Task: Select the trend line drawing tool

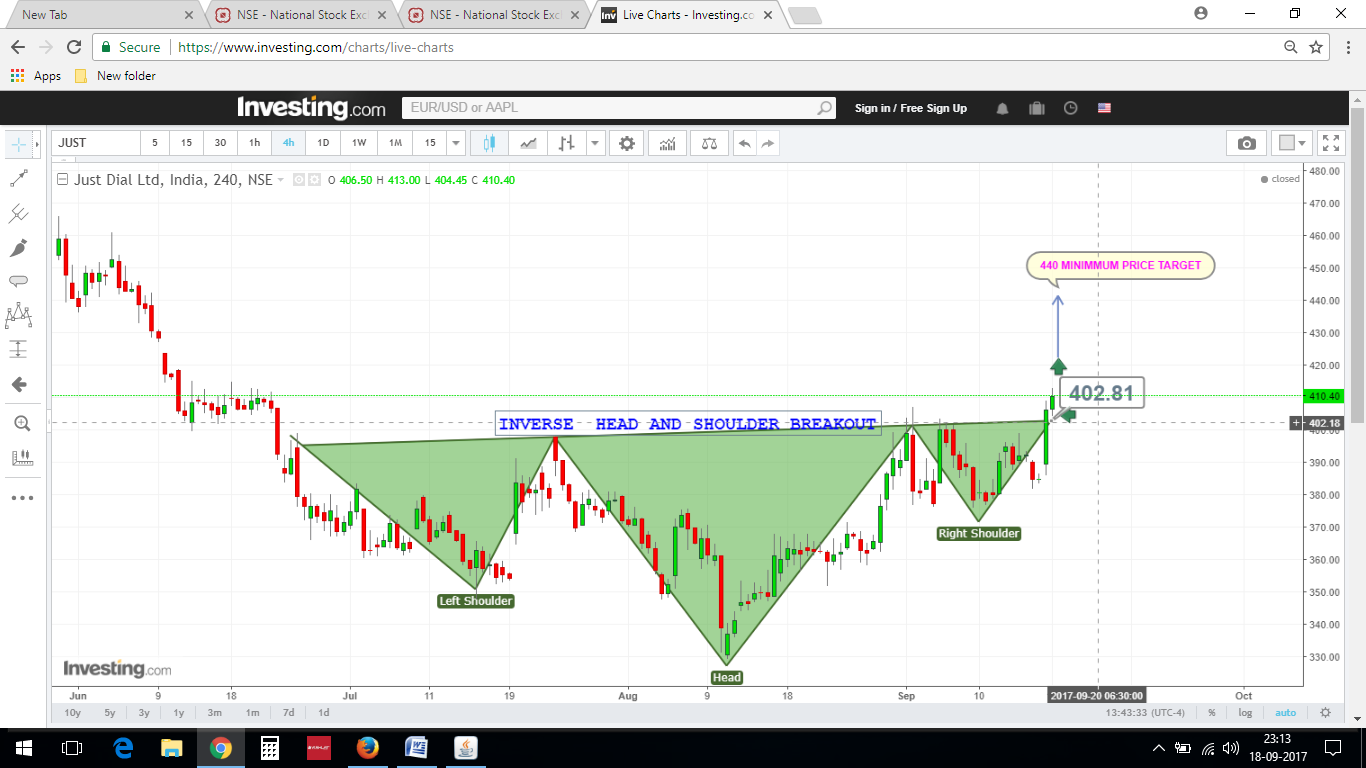Action: (18, 178)
